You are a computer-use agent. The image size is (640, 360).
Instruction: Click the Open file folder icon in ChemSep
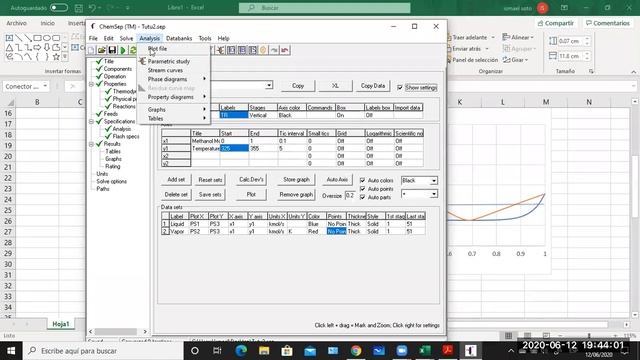(x=101, y=50)
